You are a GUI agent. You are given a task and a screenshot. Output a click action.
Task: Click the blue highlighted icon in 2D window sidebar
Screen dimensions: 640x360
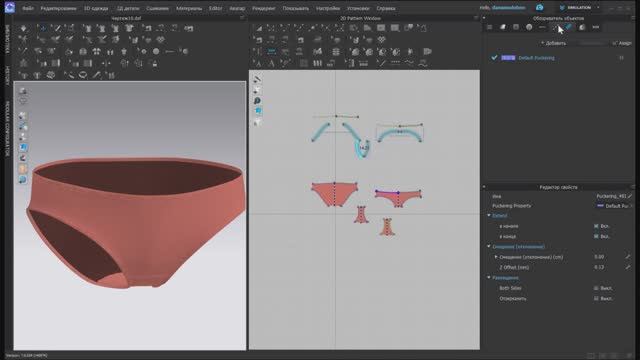pyautogui.click(x=258, y=111)
